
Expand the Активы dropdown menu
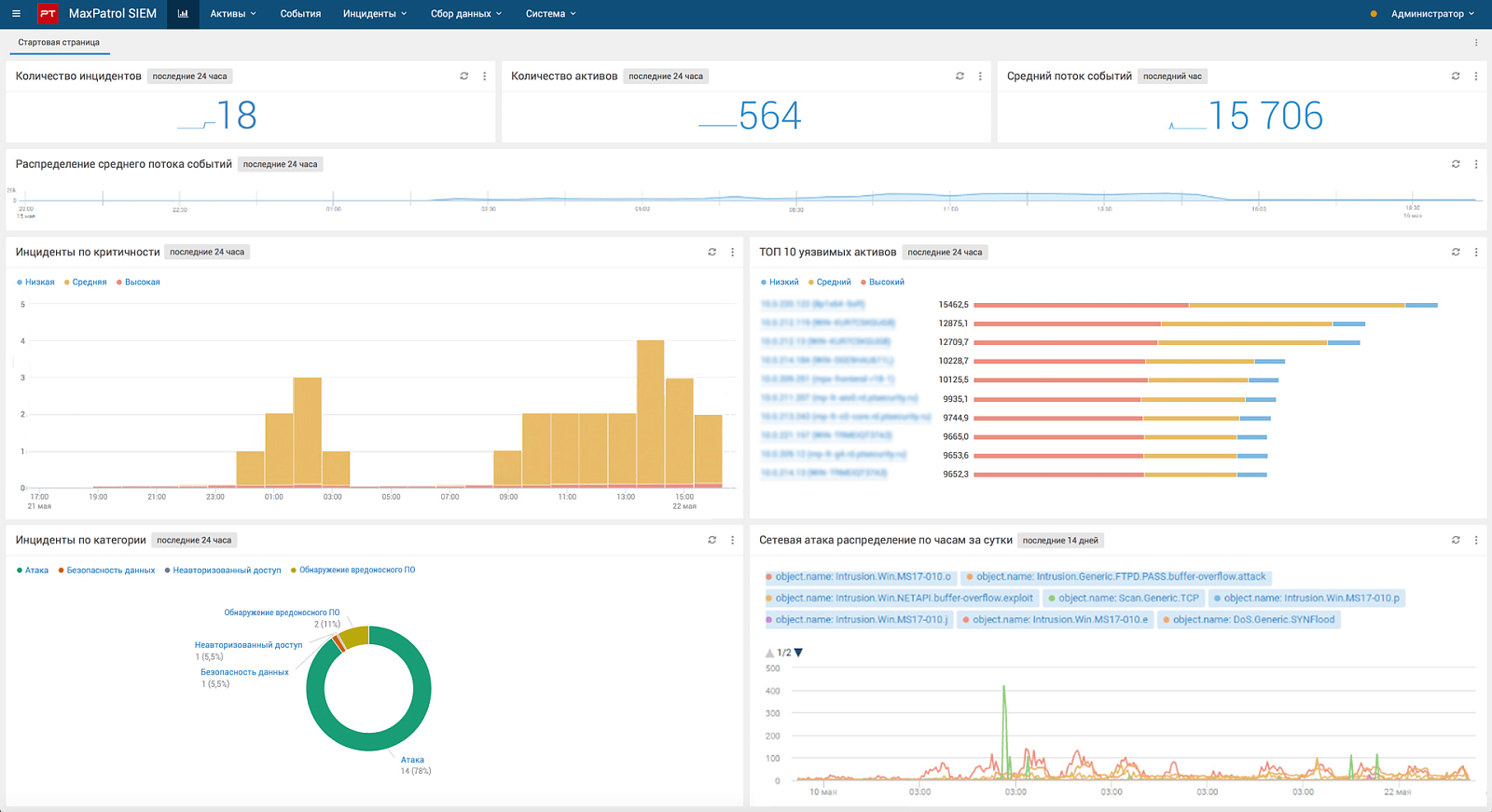tap(233, 14)
